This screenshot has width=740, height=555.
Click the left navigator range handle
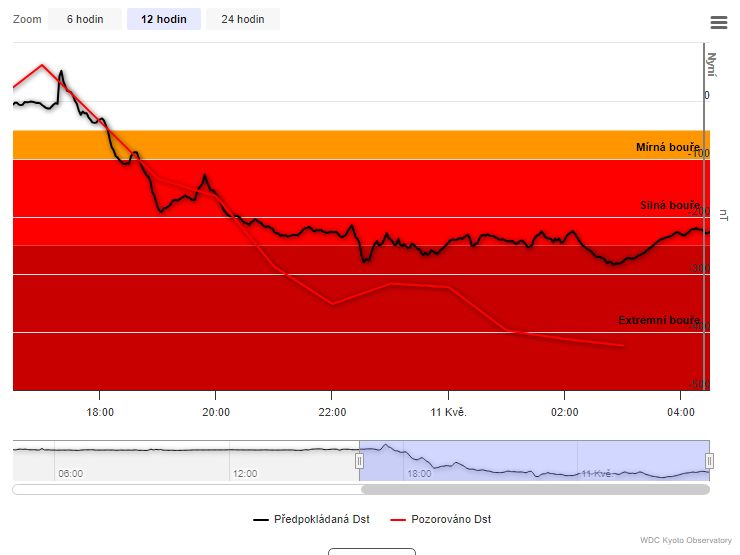click(359, 460)
